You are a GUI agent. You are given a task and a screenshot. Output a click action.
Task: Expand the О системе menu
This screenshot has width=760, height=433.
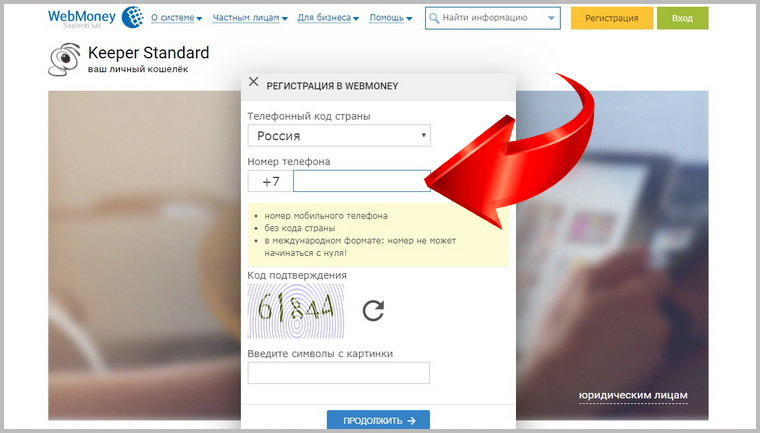click(176, 18)
